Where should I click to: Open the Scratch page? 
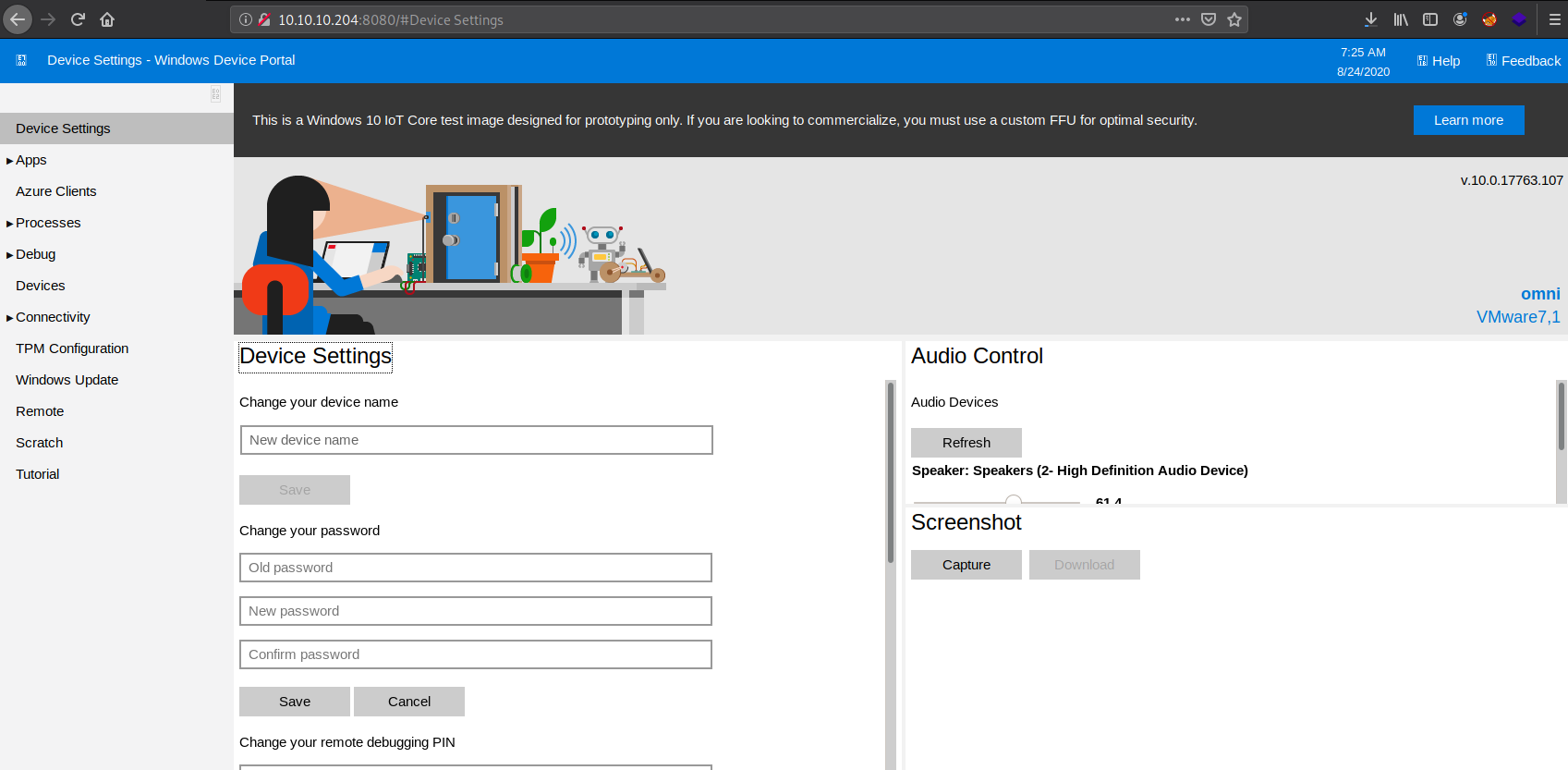point(39,443)
